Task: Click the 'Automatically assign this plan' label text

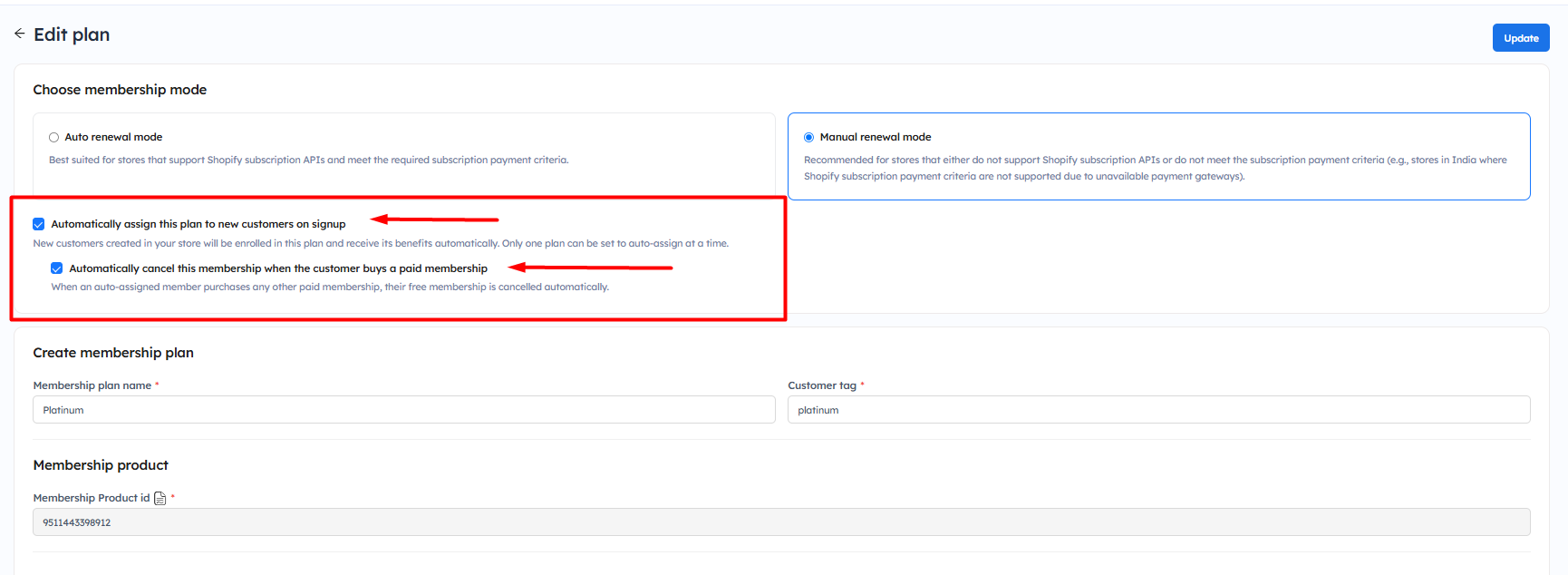Action: (x=198, y=224)
